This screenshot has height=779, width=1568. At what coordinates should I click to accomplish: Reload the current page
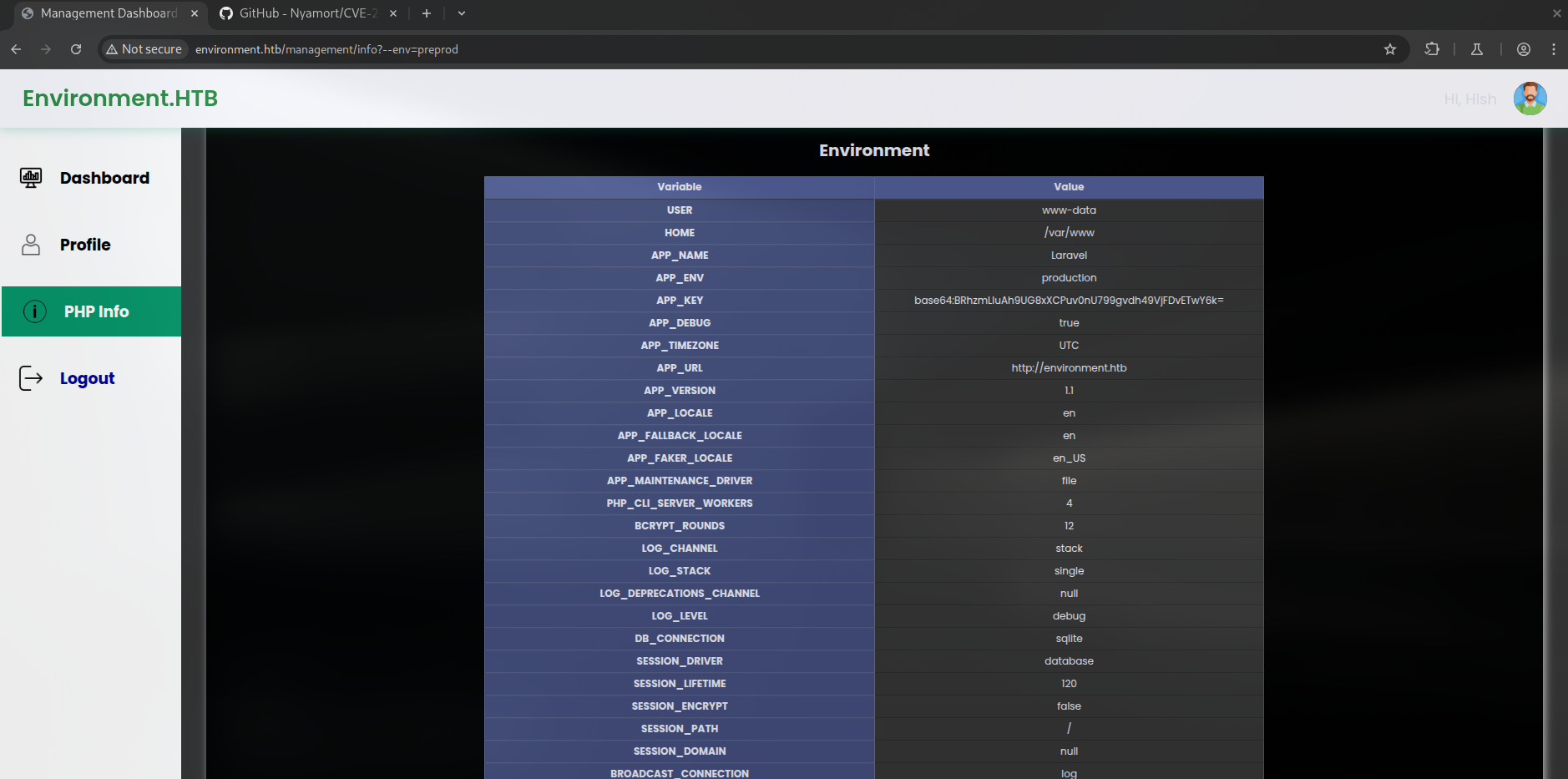pos(76,49)
